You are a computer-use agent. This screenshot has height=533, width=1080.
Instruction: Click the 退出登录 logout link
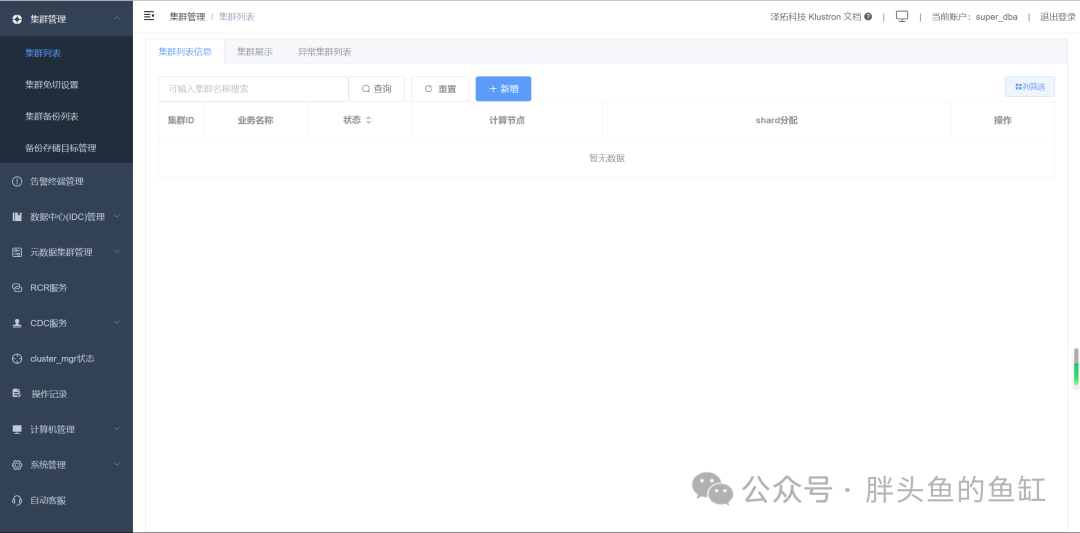coord(1058,17)
